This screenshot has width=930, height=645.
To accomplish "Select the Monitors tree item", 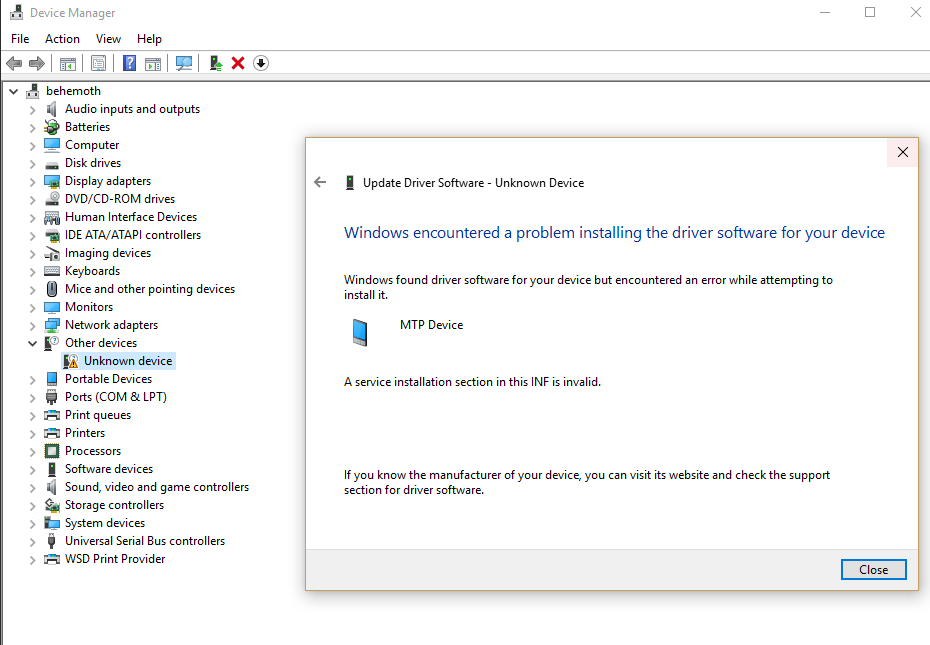I will 89,307.
